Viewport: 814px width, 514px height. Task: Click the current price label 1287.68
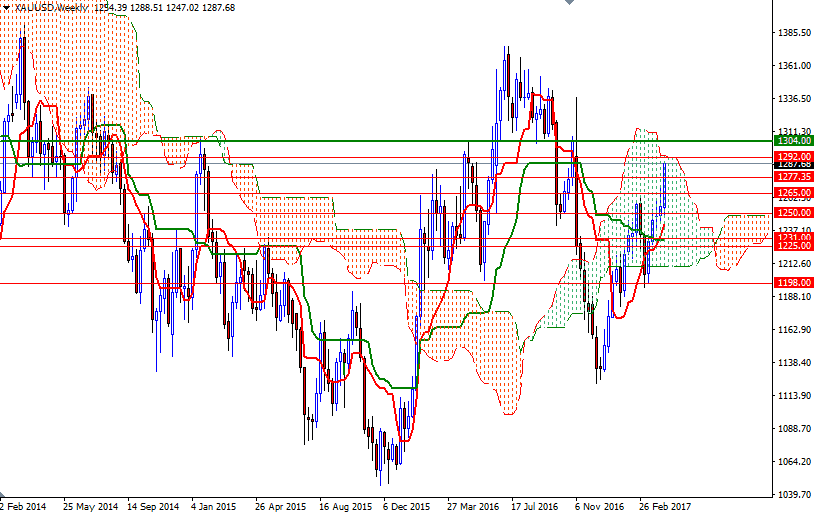(793, 164)
